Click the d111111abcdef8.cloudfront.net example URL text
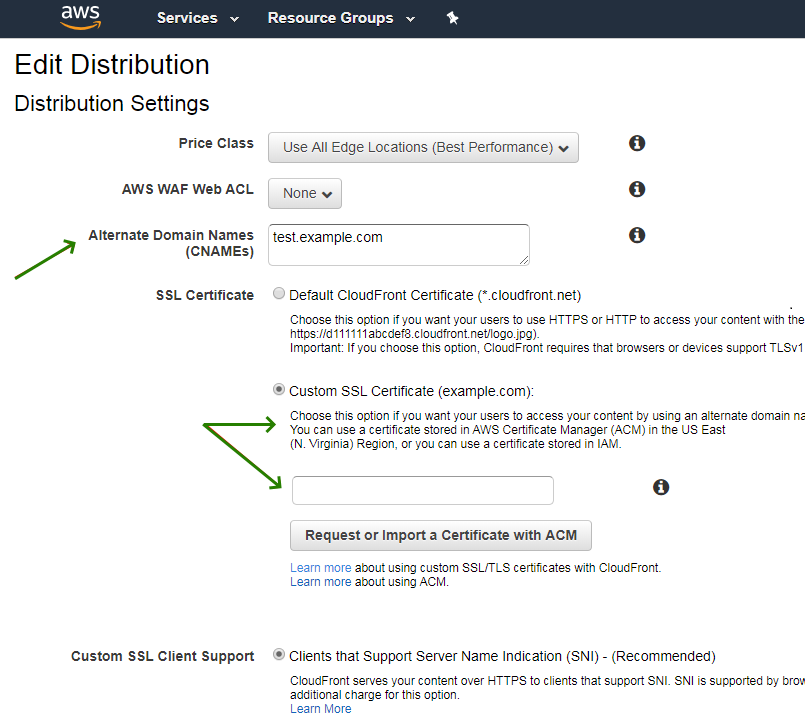The image size is (805, 726). pos(414,334)
